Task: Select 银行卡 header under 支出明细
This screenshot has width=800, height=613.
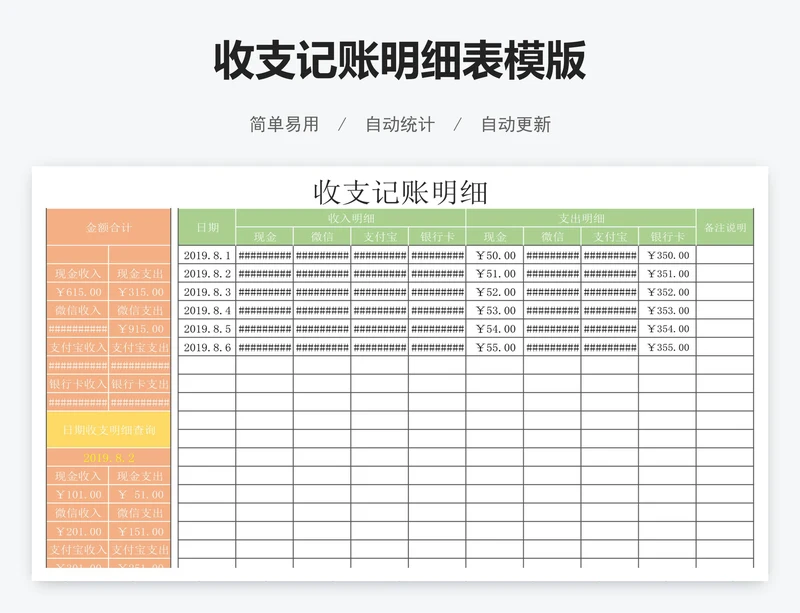Action: pyautogui.click(x=667, y=236)
